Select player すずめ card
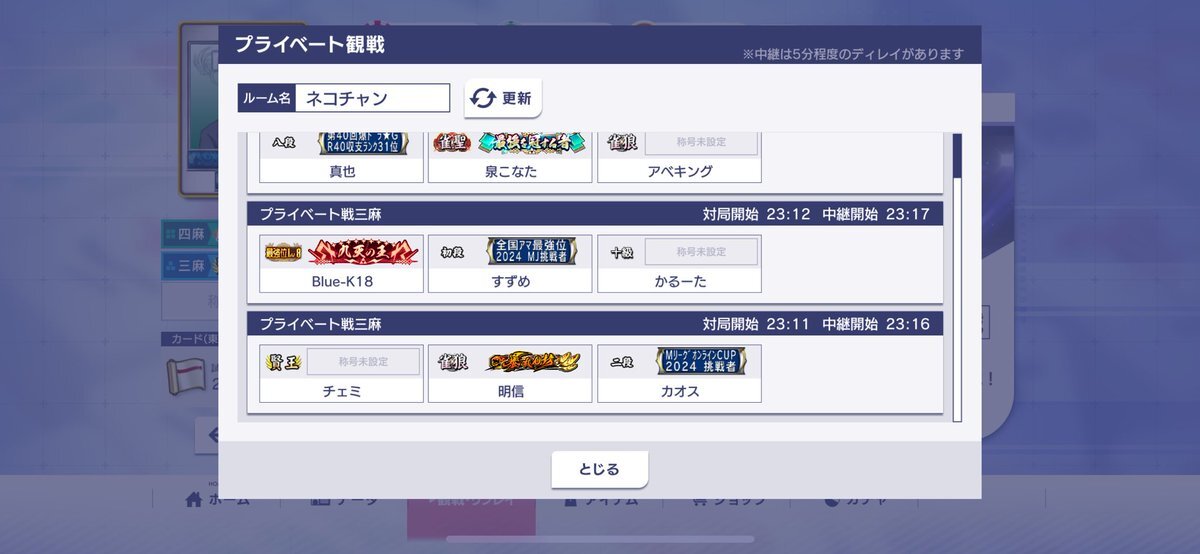1200x554 pixels. [x=511, y=264]
